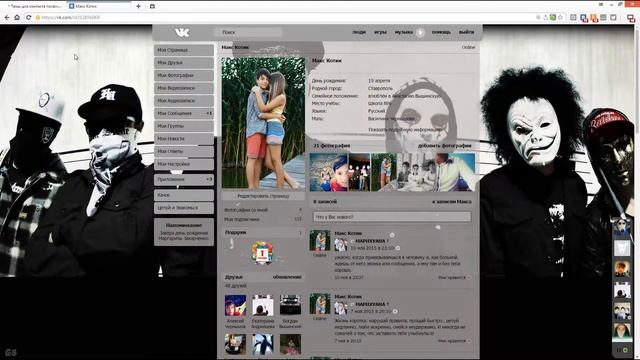Open Мои Сообщения with the +1 counter
This screenshot has height=360, width=640.
tap(184, 113)
